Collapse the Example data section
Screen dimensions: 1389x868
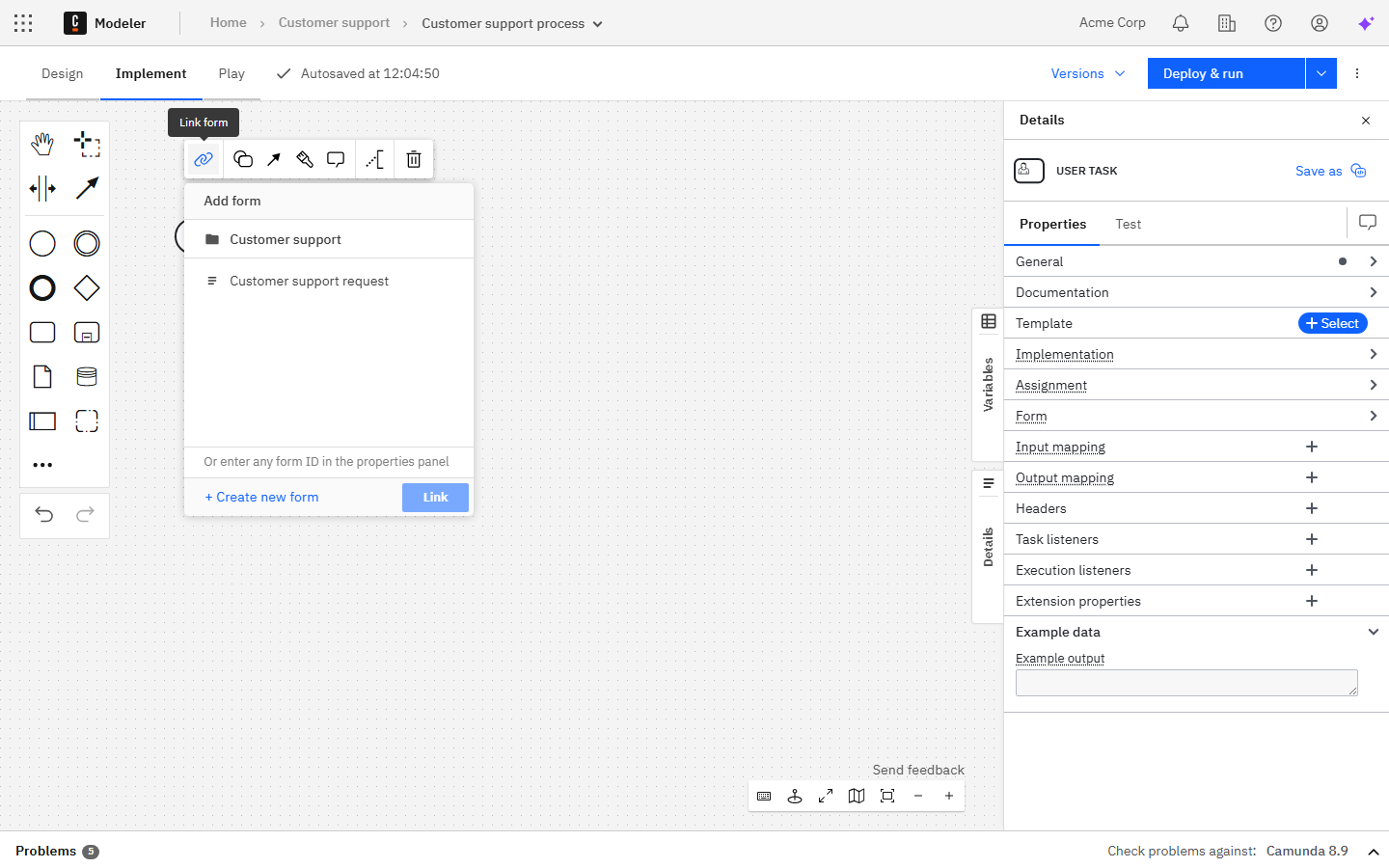1373,632
